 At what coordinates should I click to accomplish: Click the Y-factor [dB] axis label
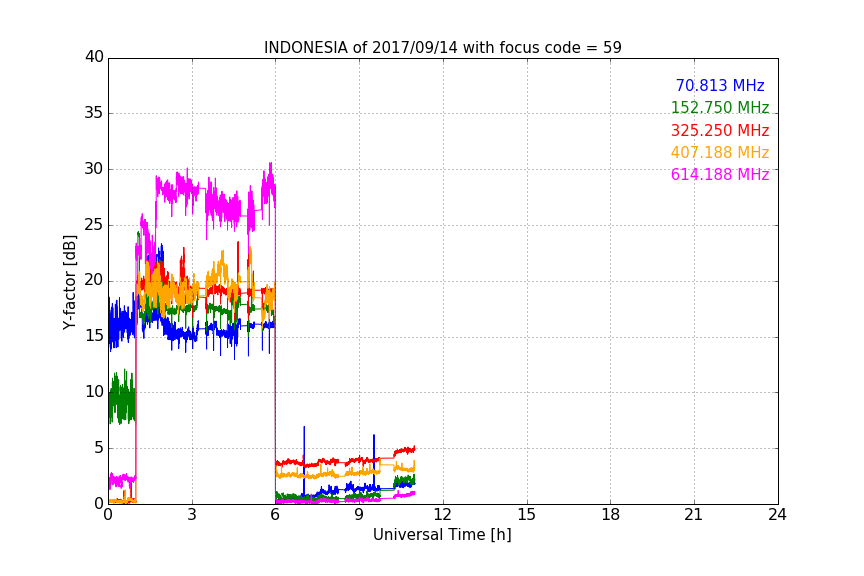69,282
